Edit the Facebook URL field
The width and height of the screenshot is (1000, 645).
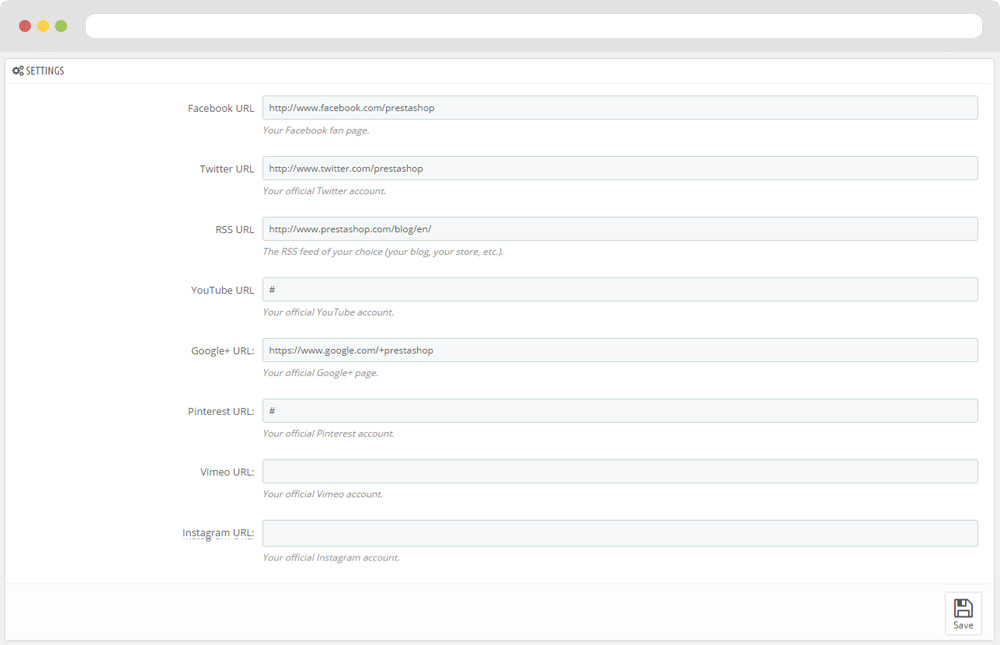click(x=620, y=108)
